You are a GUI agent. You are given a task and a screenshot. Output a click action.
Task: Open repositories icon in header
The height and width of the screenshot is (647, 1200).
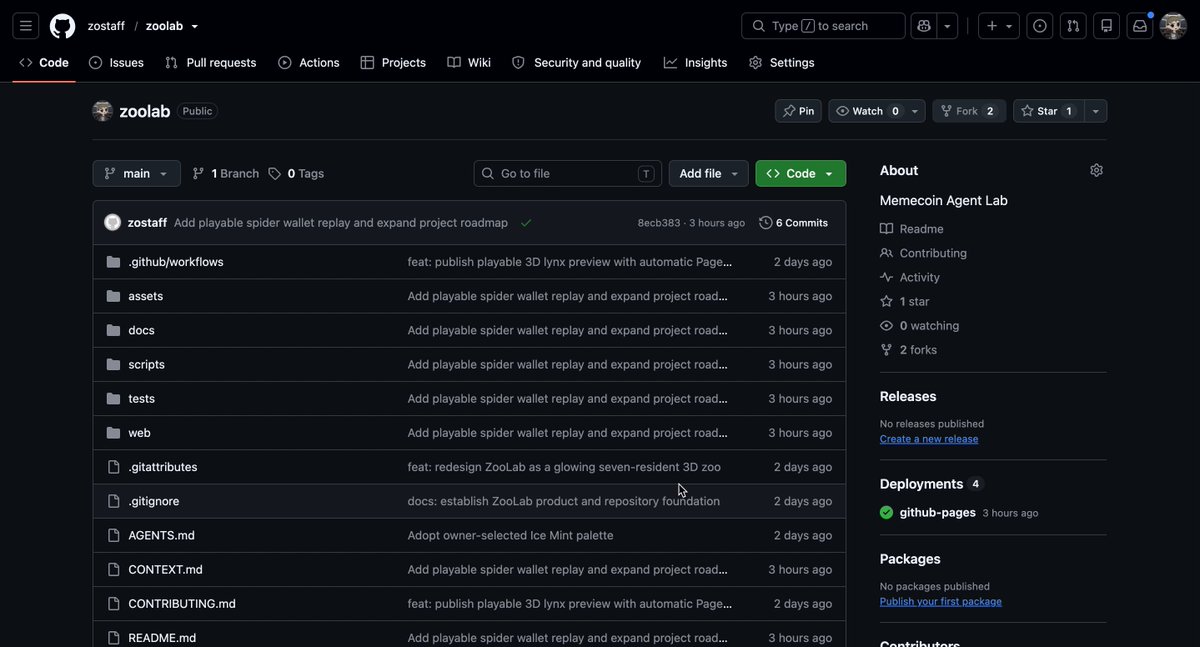point(1106,26)
